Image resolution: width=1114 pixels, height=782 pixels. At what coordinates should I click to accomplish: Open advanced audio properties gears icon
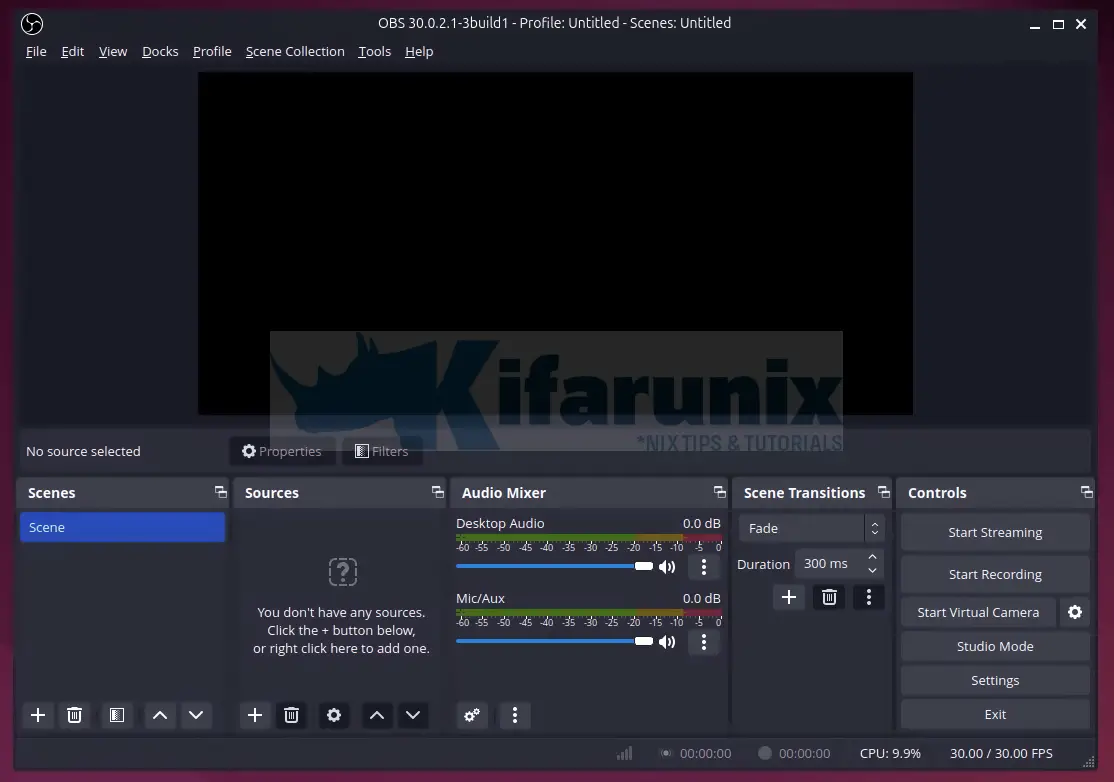click(x=472, y=715)
